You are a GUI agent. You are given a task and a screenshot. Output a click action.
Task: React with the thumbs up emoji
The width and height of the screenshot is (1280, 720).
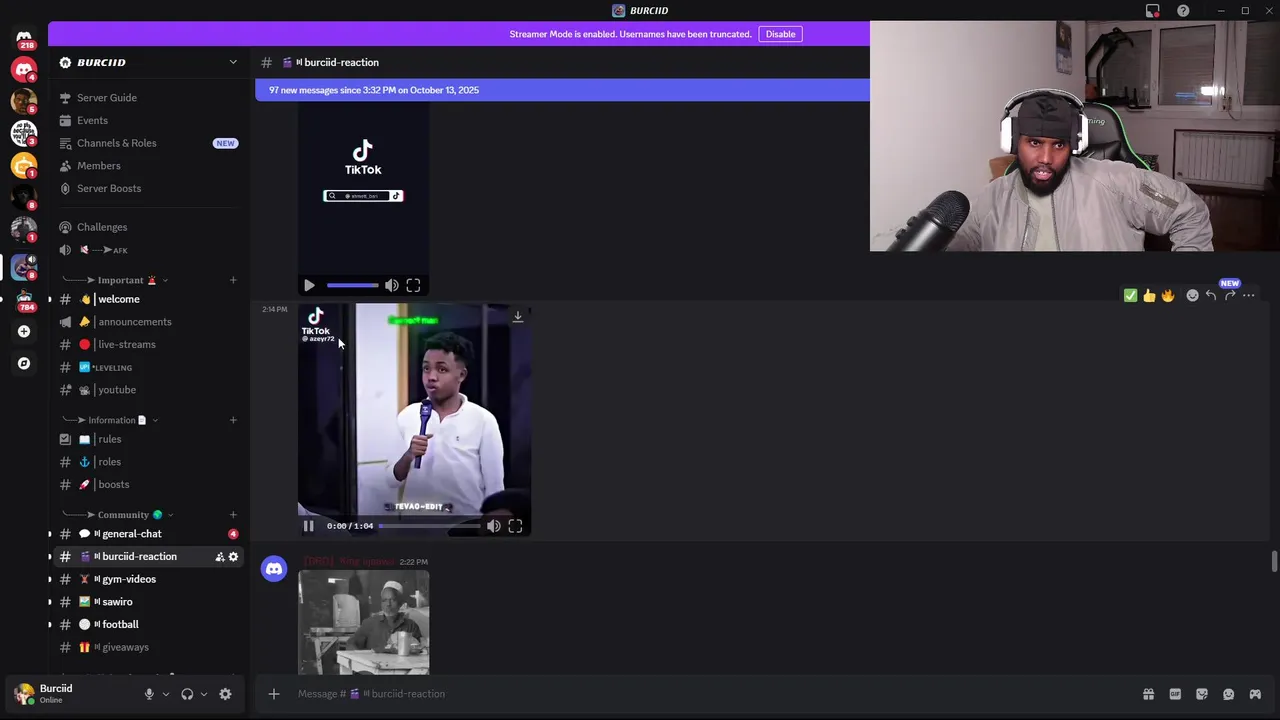coord(1149,296)
